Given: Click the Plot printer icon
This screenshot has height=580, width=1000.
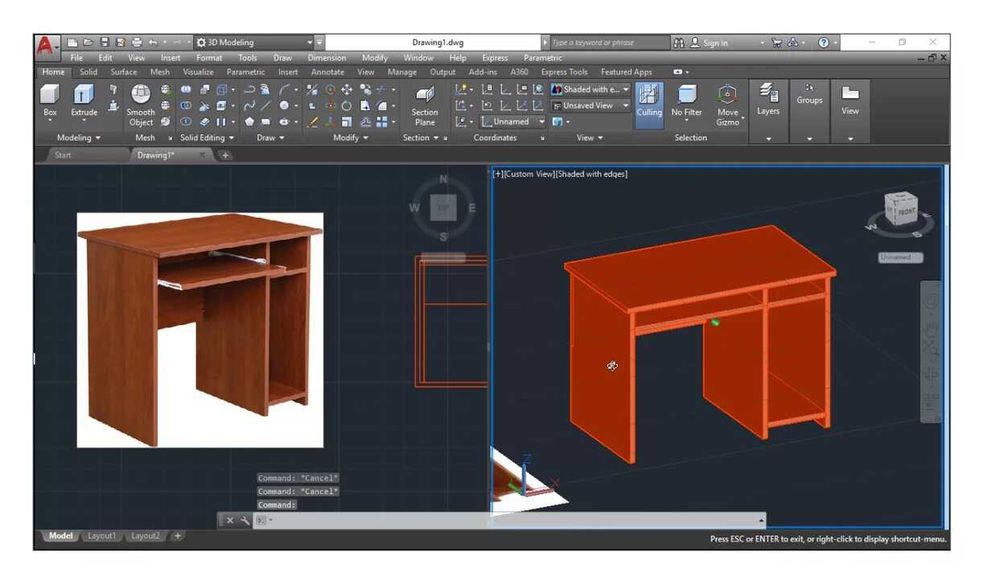Looking at the screenshot, I should [136, 43].
